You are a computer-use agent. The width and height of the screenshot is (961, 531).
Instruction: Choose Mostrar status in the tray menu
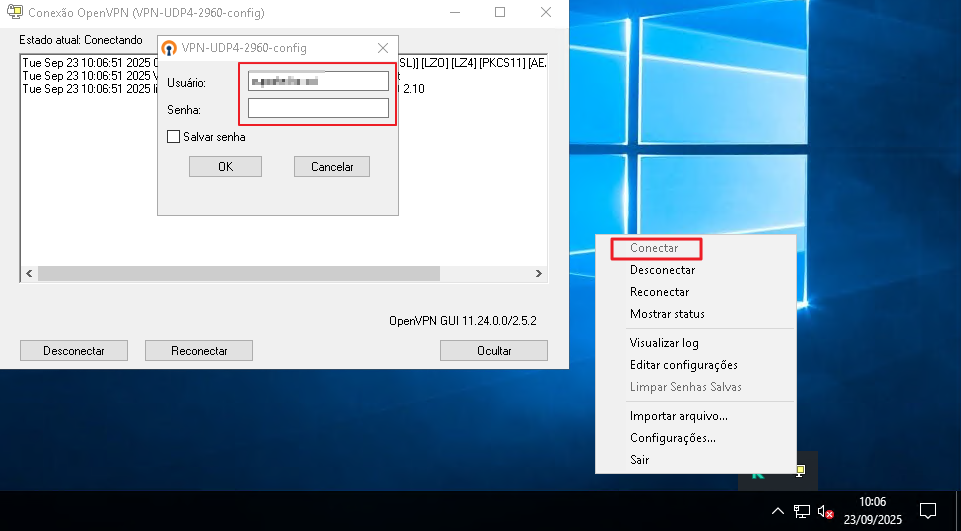[667, 314]
